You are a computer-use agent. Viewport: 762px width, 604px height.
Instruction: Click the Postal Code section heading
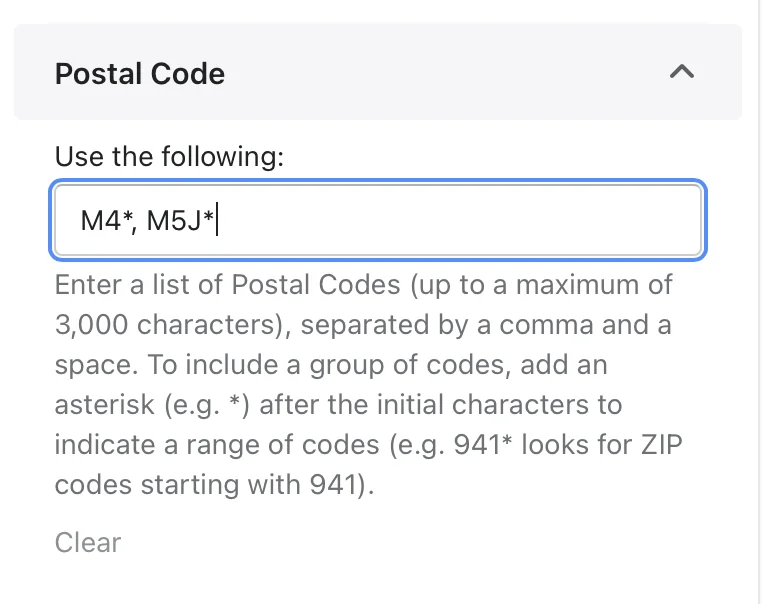(x=140, y=74)
